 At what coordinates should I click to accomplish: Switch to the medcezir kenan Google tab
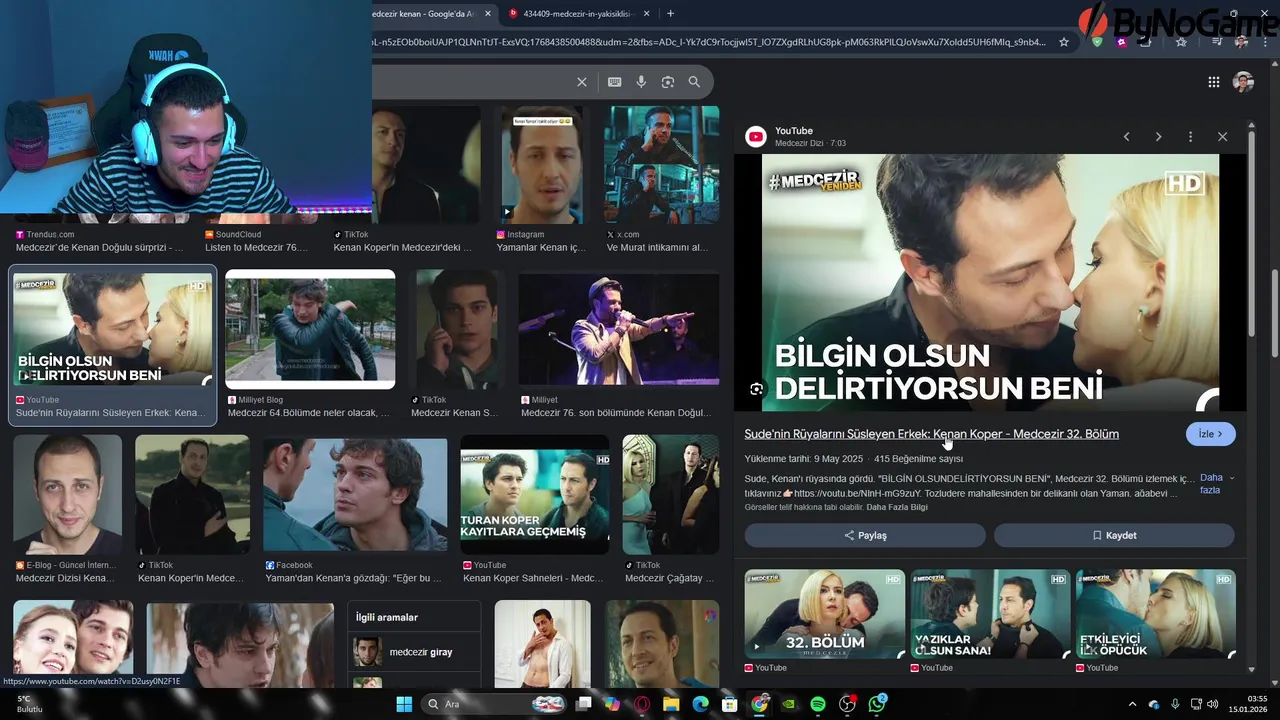tap(432, 13)
